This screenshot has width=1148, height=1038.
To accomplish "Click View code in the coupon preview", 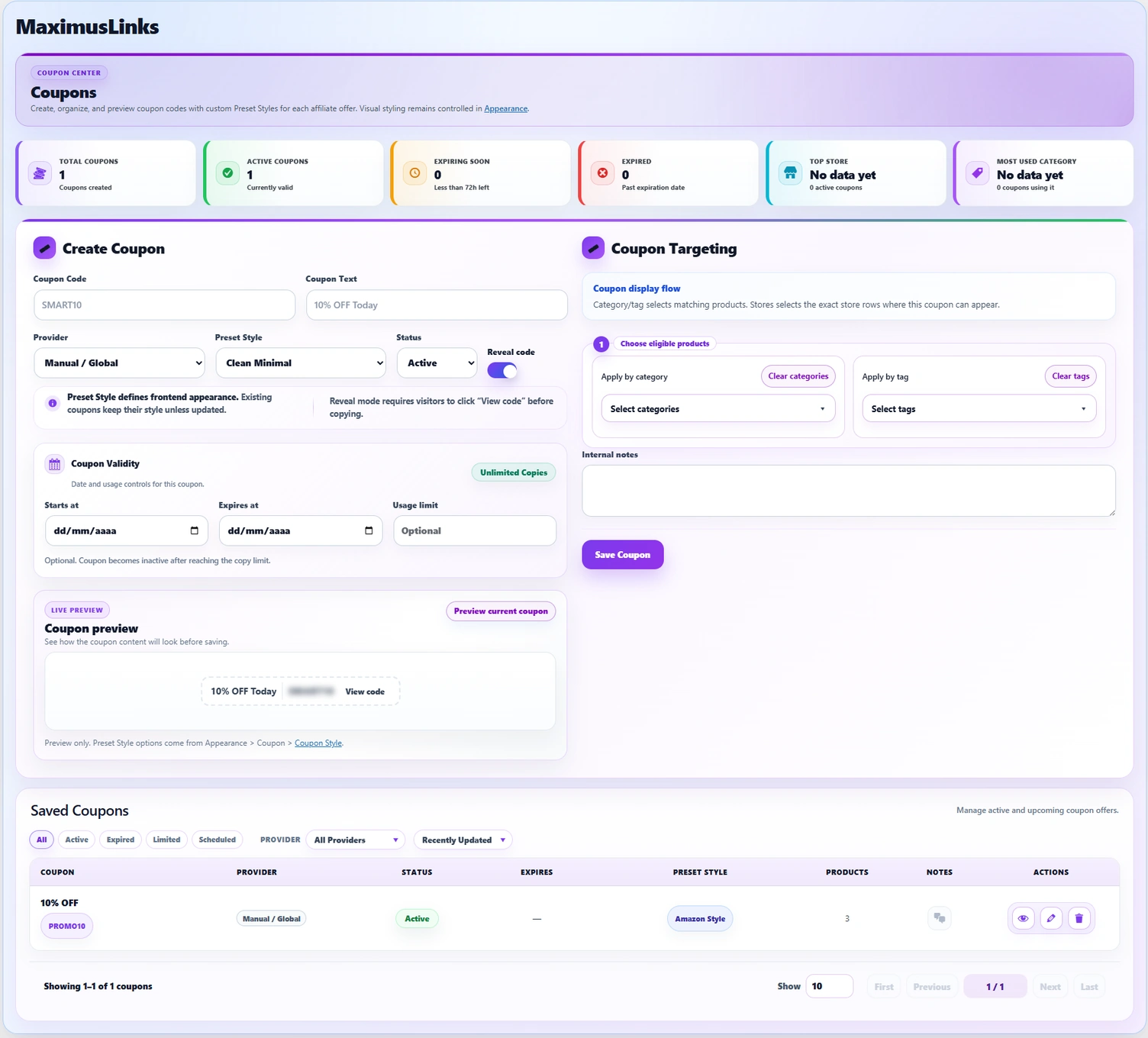I will pyautogui.click(x=365, y=692).
